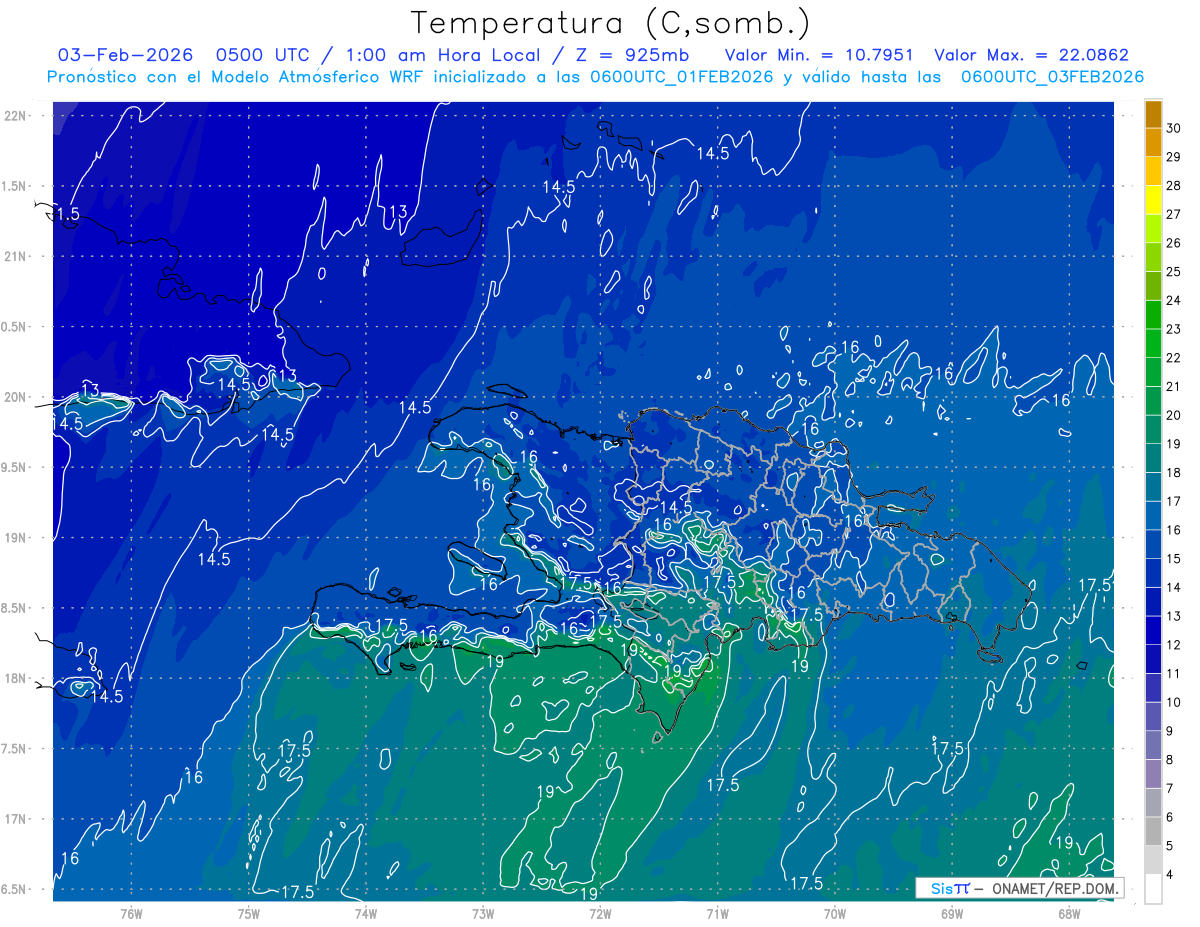Click the '73W' longitude axis label

(483, 914)
